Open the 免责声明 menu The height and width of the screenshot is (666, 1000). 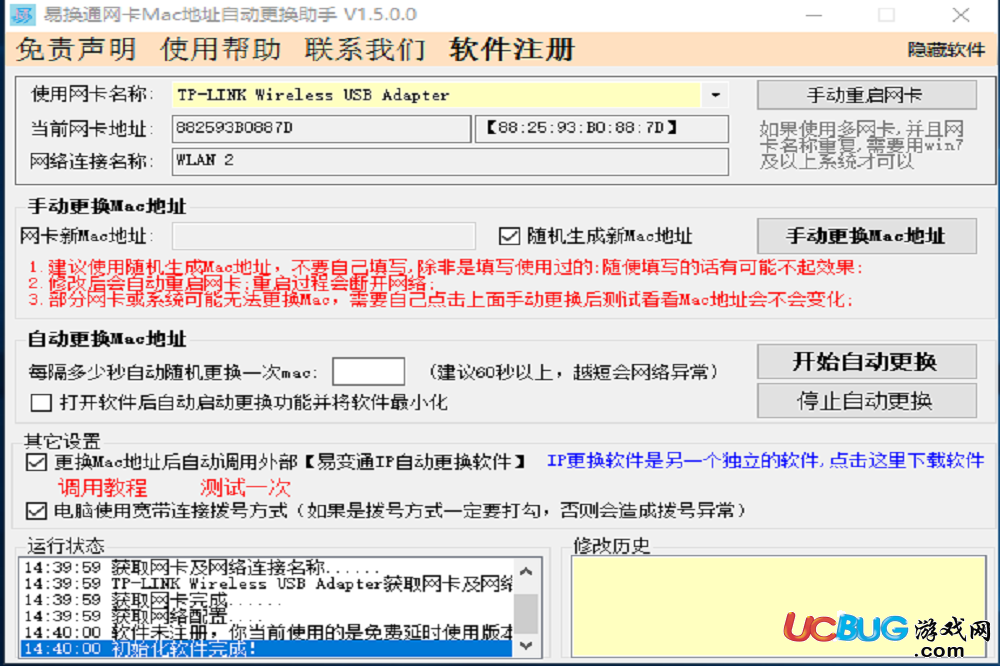[76, 49]
